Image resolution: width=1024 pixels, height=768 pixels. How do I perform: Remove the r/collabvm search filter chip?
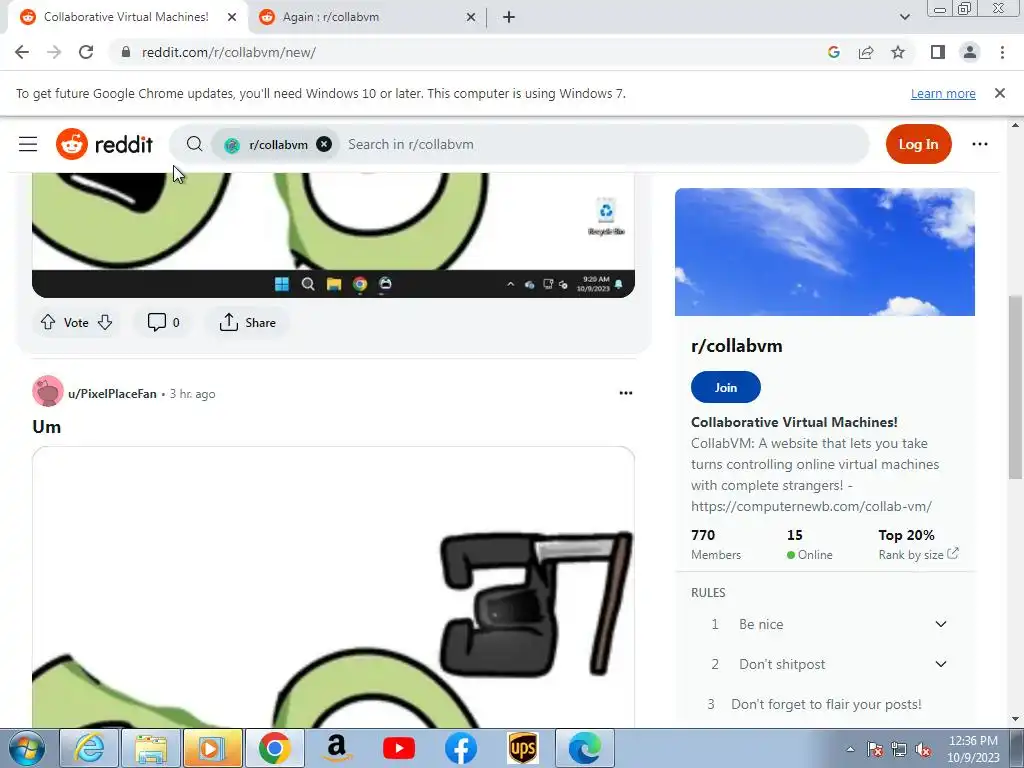(324, 144)
